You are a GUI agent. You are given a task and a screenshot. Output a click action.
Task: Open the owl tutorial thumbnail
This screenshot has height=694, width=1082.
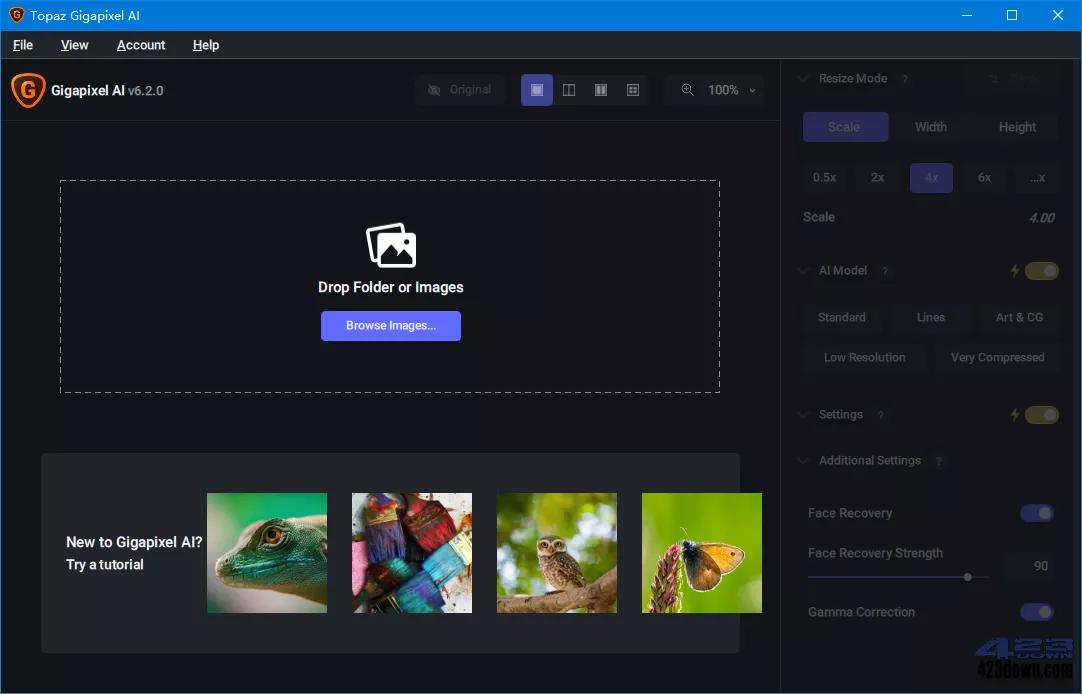[x=557, y=553]
